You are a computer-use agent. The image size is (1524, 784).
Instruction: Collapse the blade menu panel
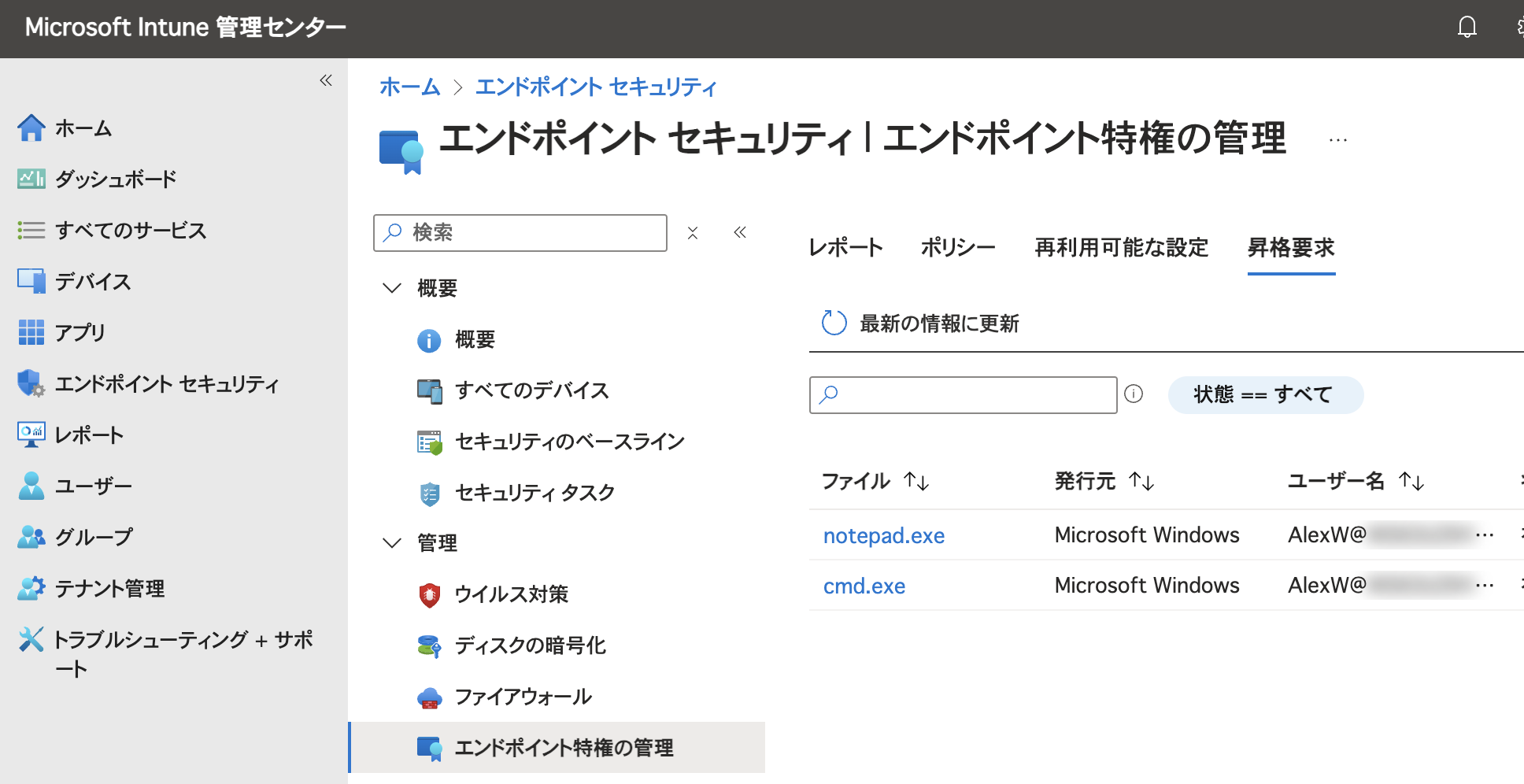click(740, 232)
